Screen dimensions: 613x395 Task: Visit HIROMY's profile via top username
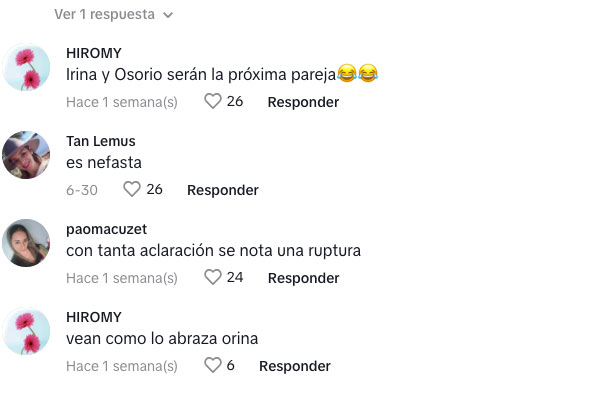94,53
